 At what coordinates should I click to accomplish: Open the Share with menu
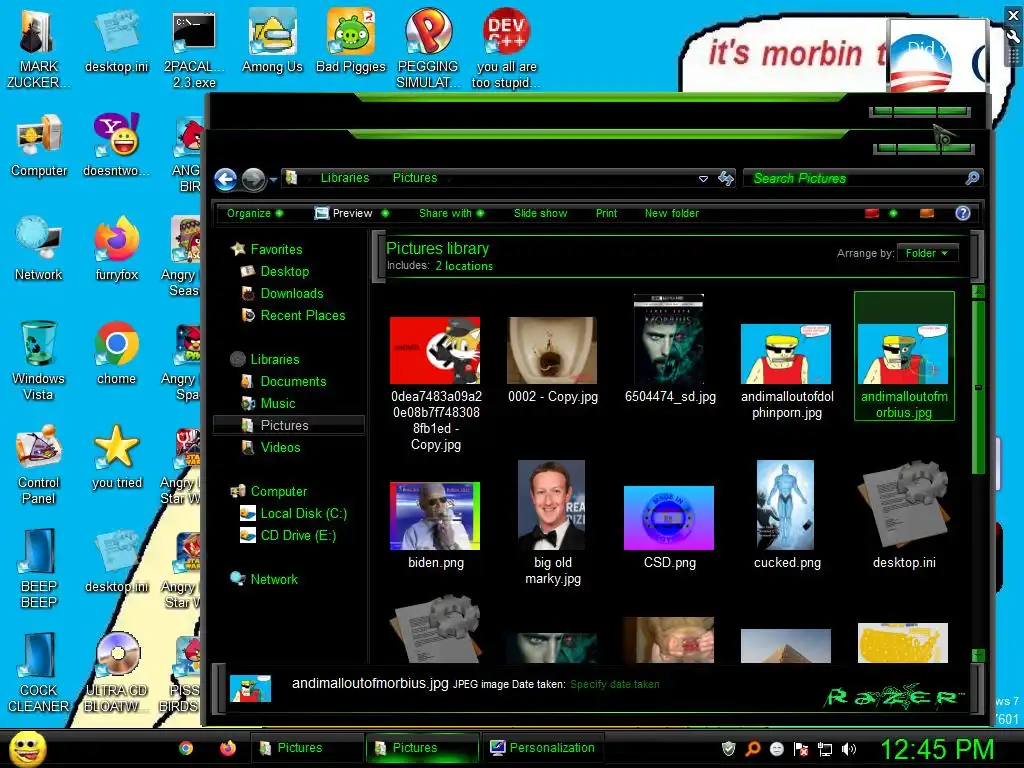pos(451,213)
